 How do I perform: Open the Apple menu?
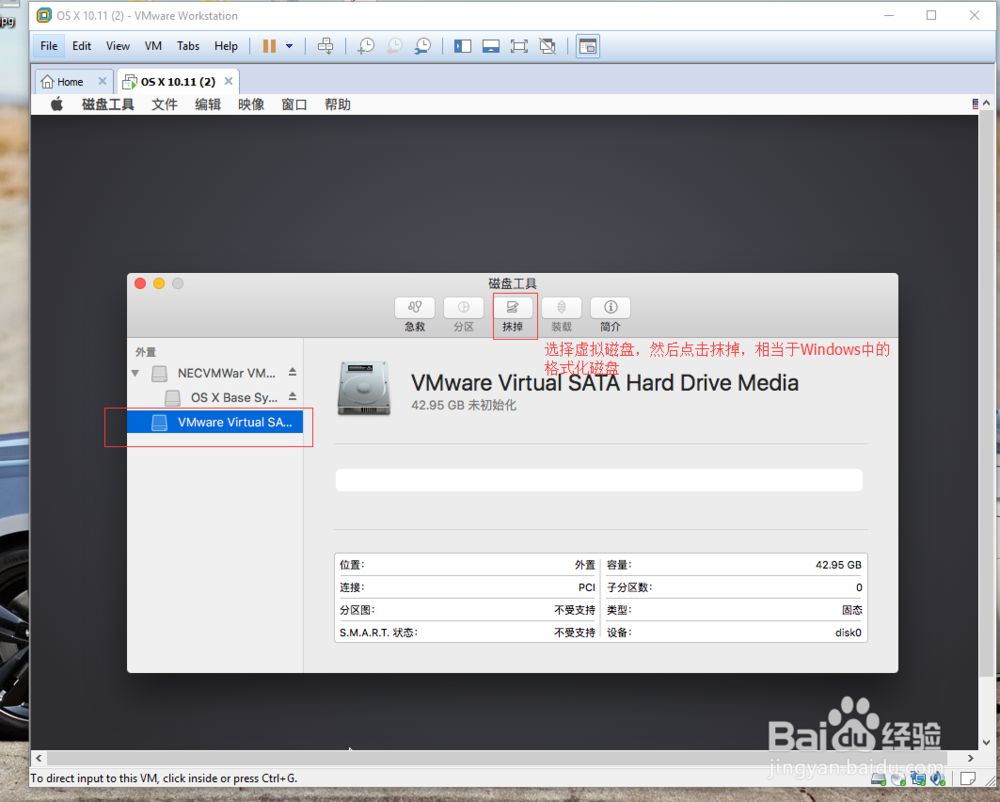57,105
